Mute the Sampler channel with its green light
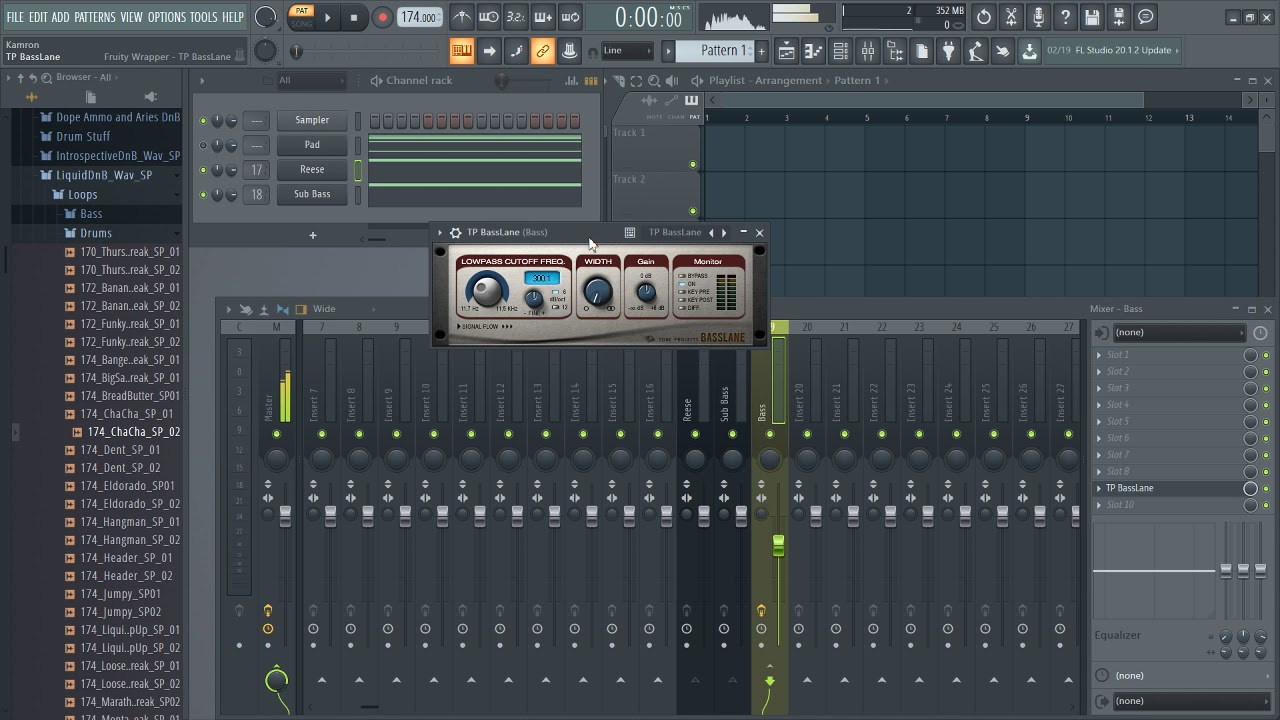This screenshot has height=720, width=1280. click(x=203, y=121)
